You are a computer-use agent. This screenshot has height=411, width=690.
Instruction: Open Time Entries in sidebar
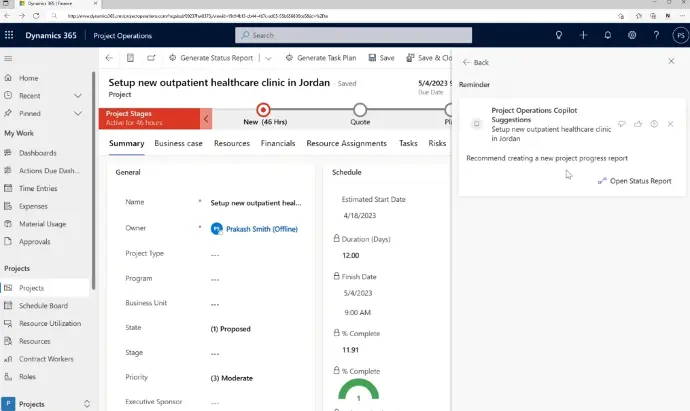38,188
